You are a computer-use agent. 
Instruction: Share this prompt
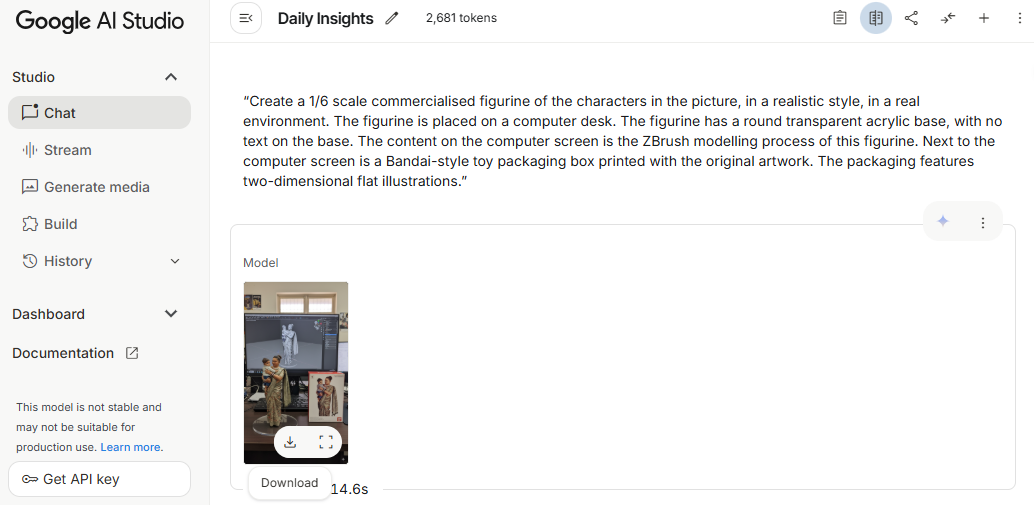point(911,18)
